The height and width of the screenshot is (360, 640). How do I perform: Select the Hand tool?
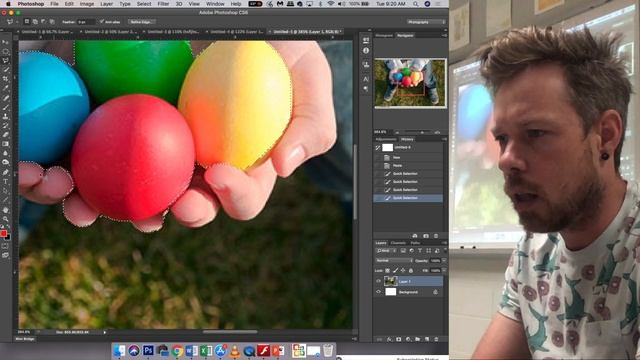[6, 210]
